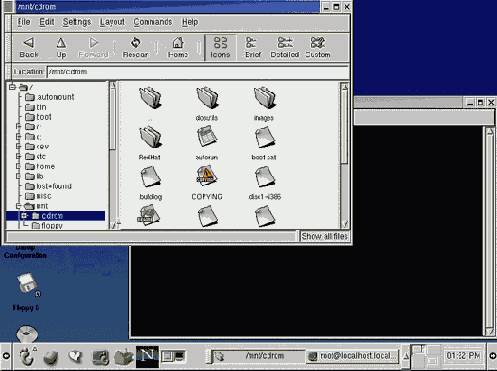Screen dimensions: 497x371
Task: Collapse the mnt folder node
Action: click(19, 206)
